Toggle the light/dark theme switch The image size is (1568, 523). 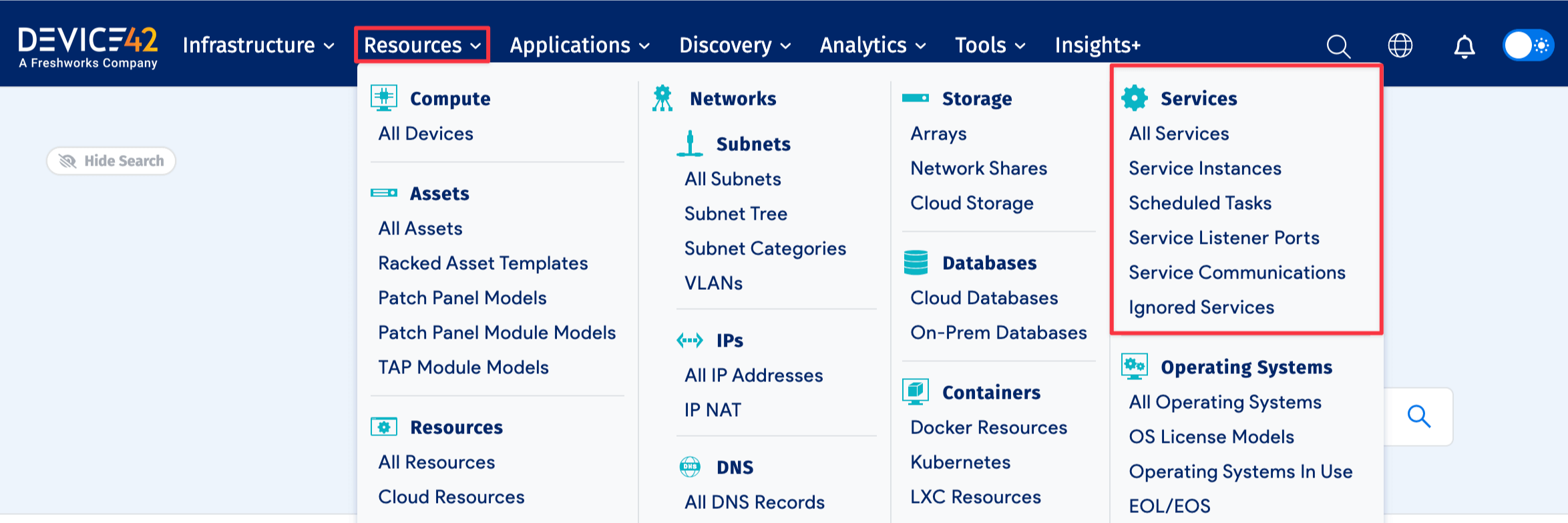1527,45
